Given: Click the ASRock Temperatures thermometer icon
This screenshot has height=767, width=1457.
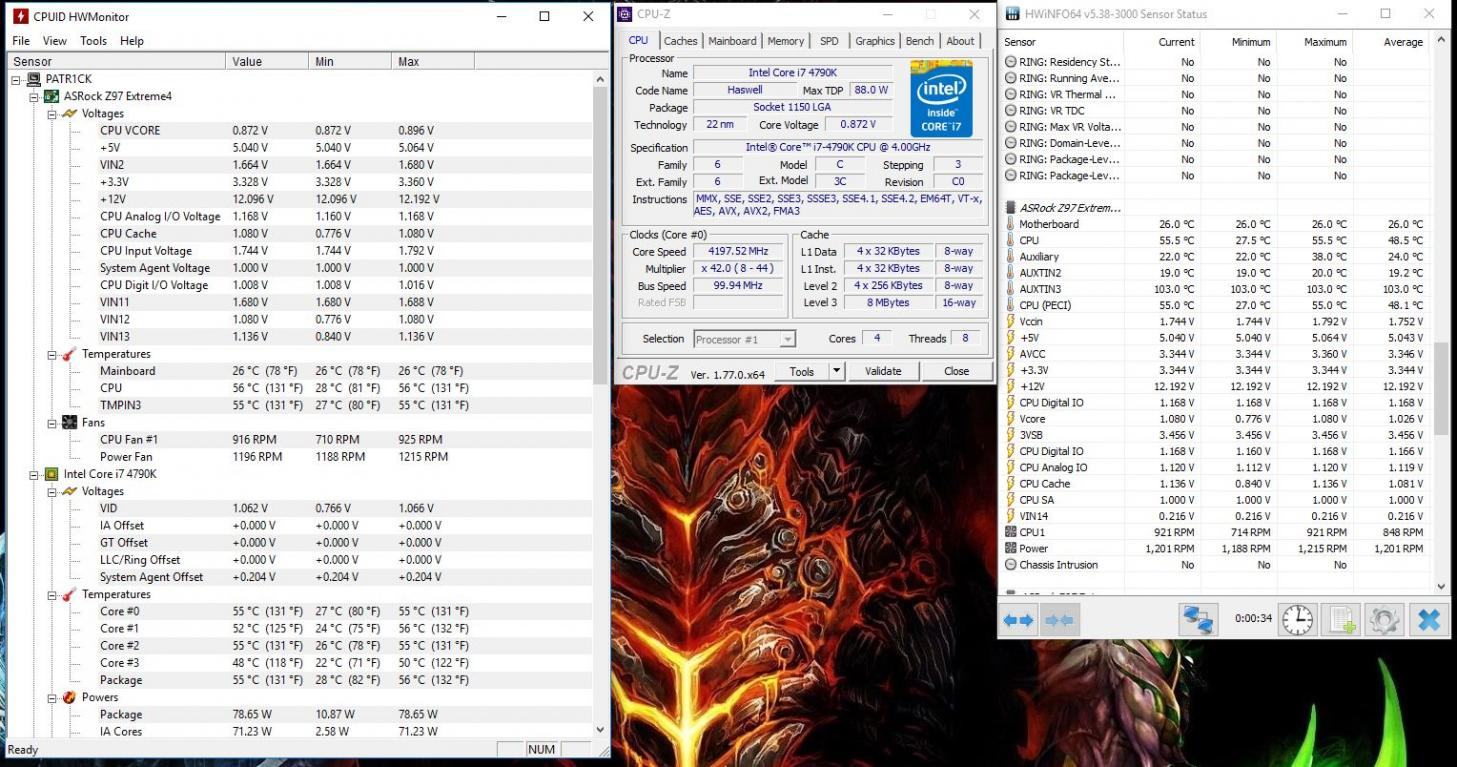Looking at the screenshot, I should click(x=70, y=354).
